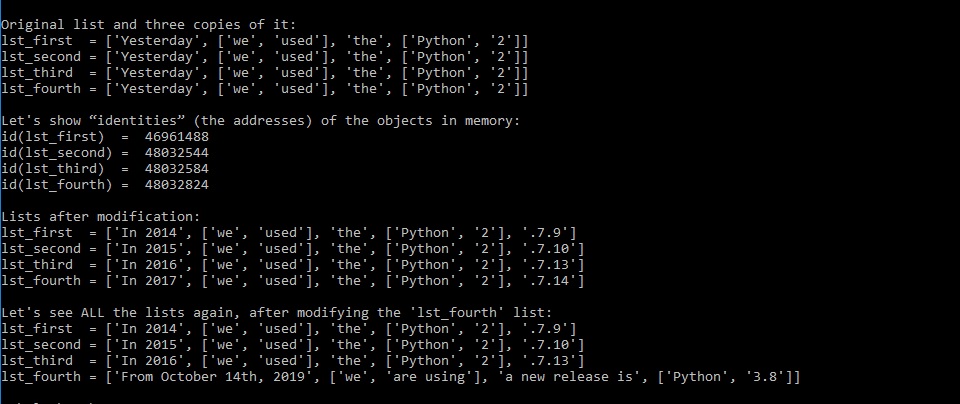The image size is (960, 404).
Task: Click the string 'a new release is'
Action: pos(569,376)
